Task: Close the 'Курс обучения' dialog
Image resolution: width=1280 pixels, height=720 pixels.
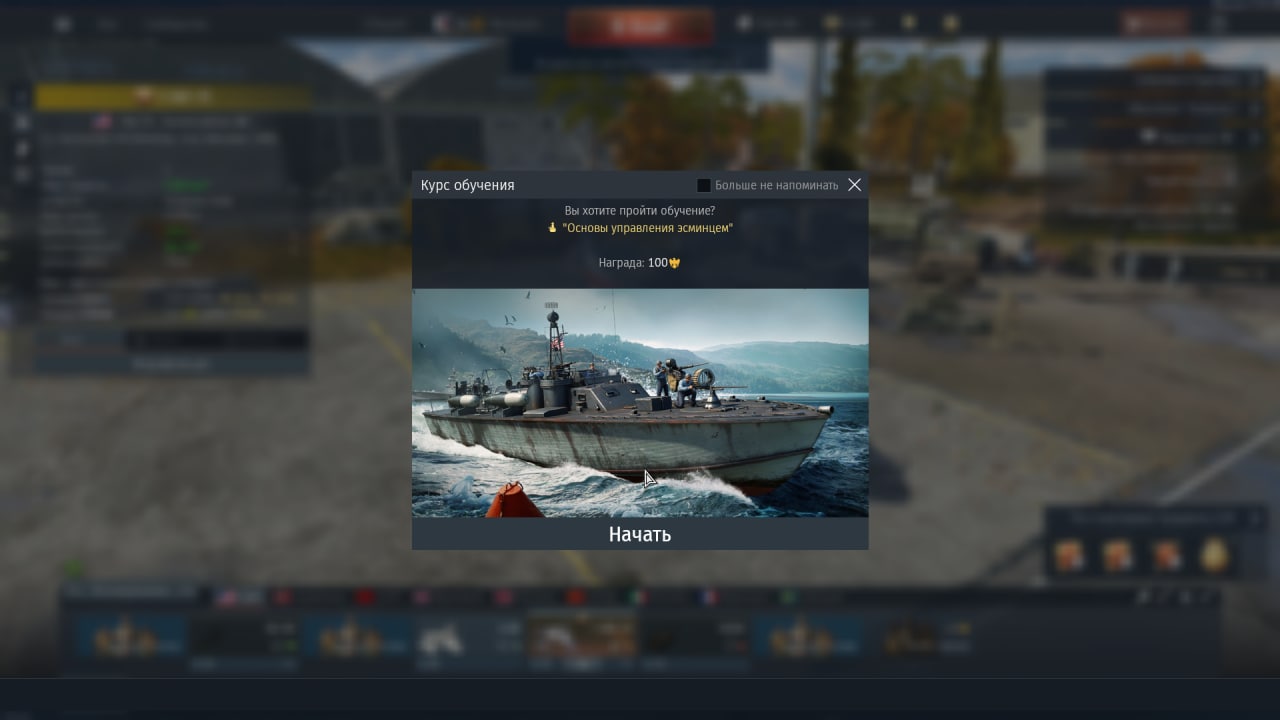Action: click(854, 185)
